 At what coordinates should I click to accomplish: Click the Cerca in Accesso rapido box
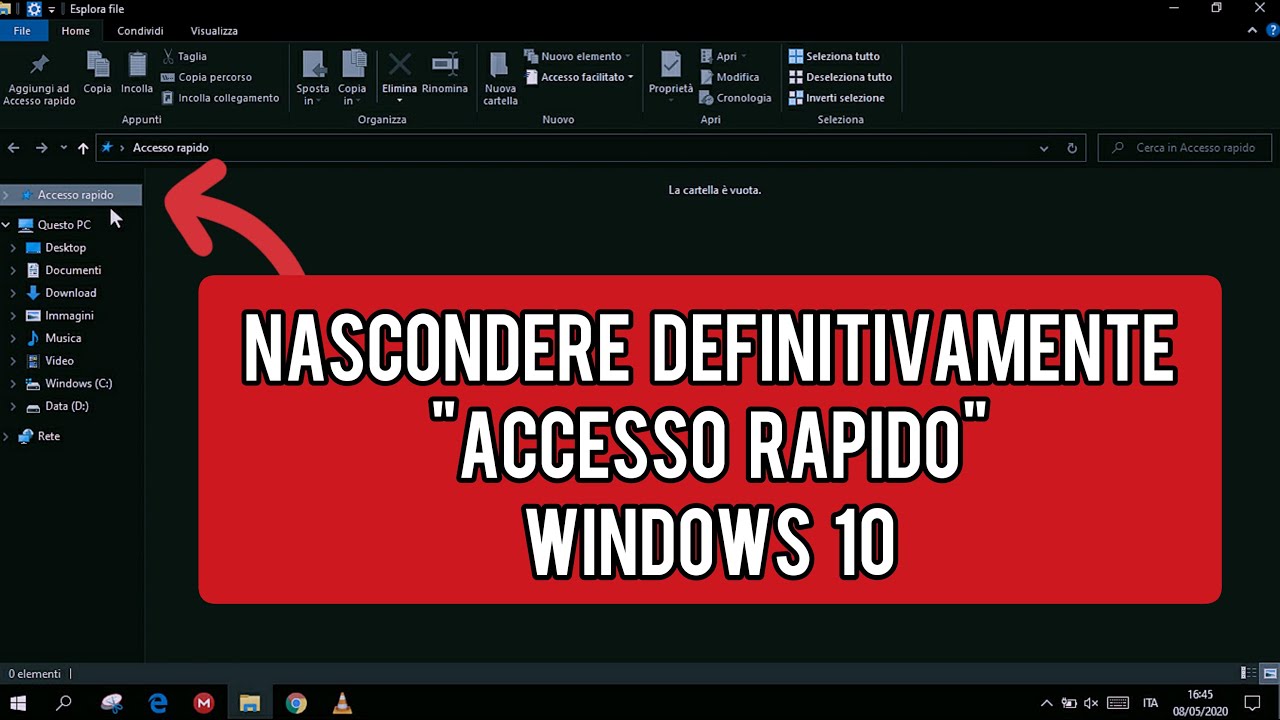pos(1185,148)
